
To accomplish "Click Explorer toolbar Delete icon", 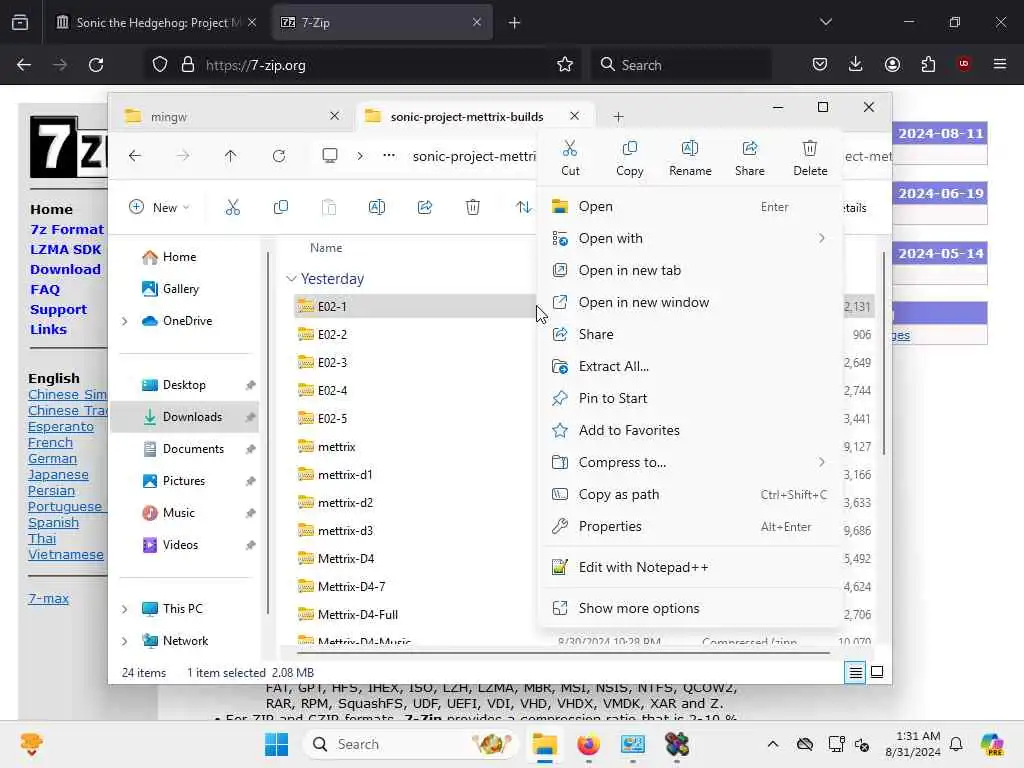I will tap(473, 208).
